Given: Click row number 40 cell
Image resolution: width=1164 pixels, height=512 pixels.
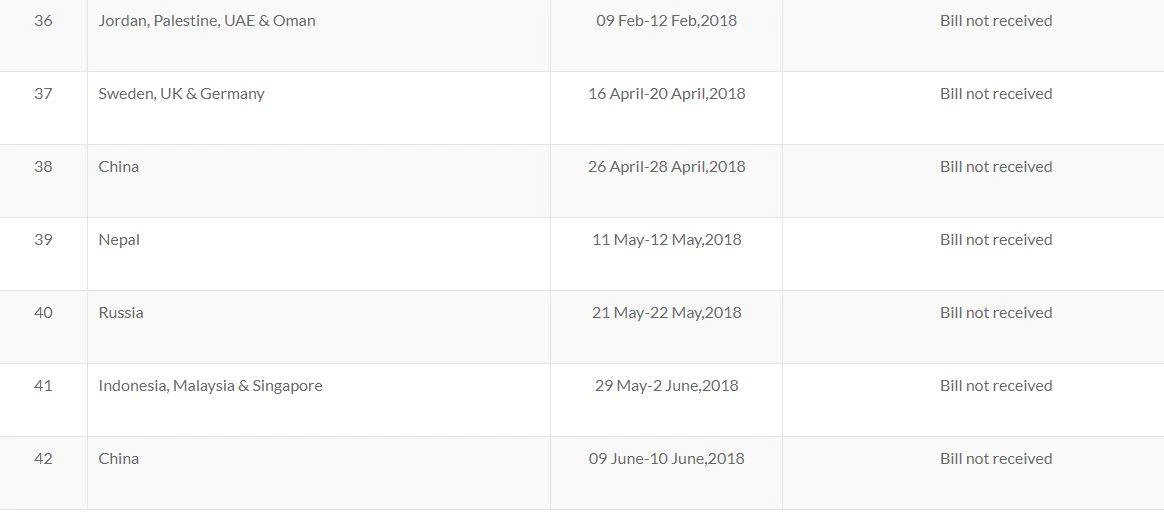Looking at the screenshot, I should [x=43, y=312].
